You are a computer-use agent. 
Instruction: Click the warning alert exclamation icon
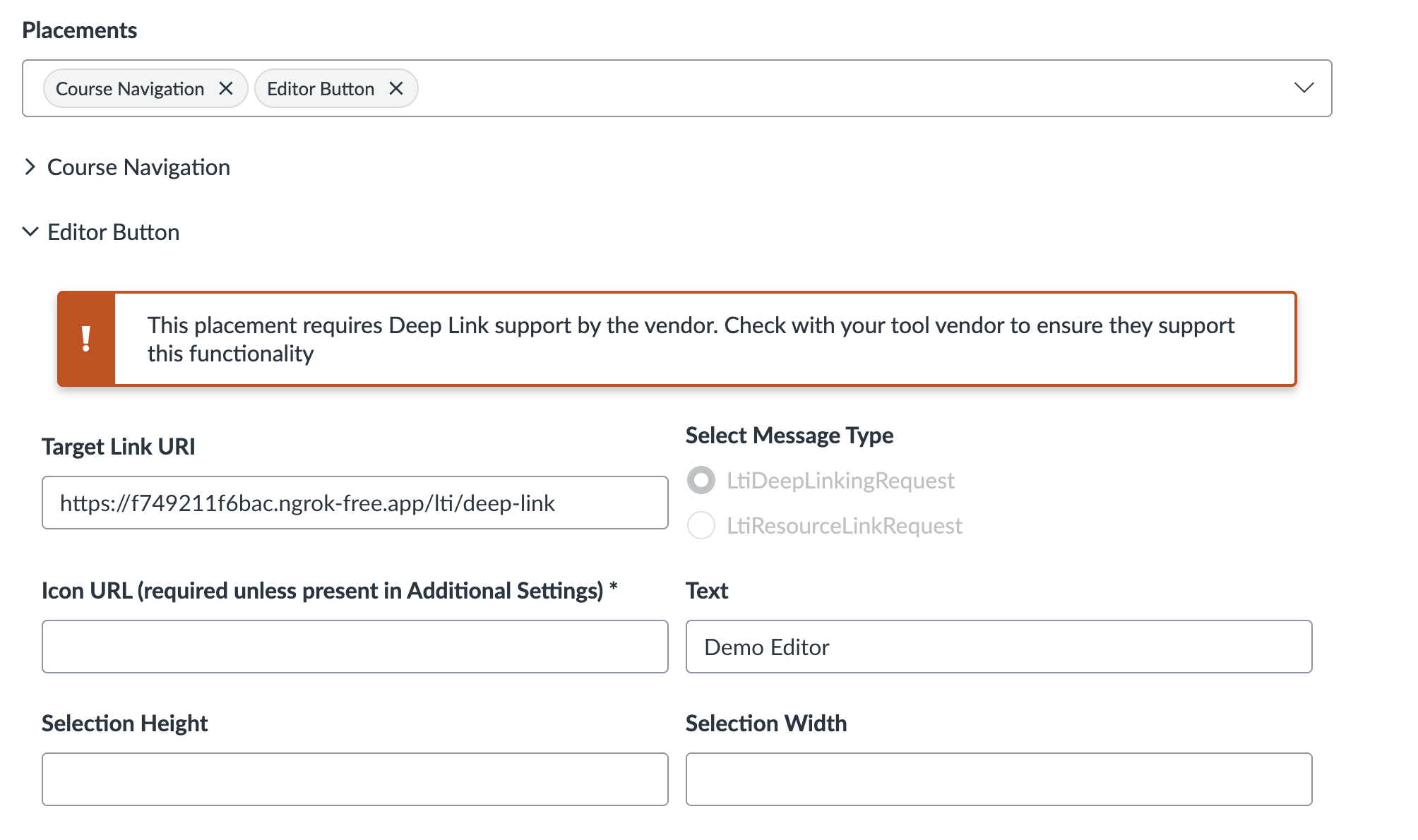coord(87,339)
